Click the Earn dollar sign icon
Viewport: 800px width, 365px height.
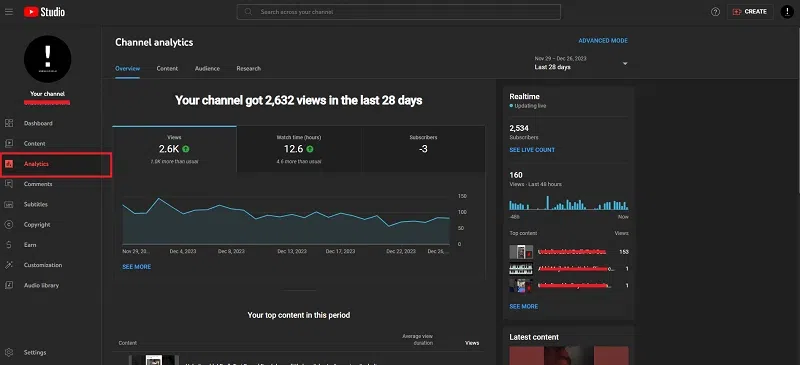tap(9, 245)
